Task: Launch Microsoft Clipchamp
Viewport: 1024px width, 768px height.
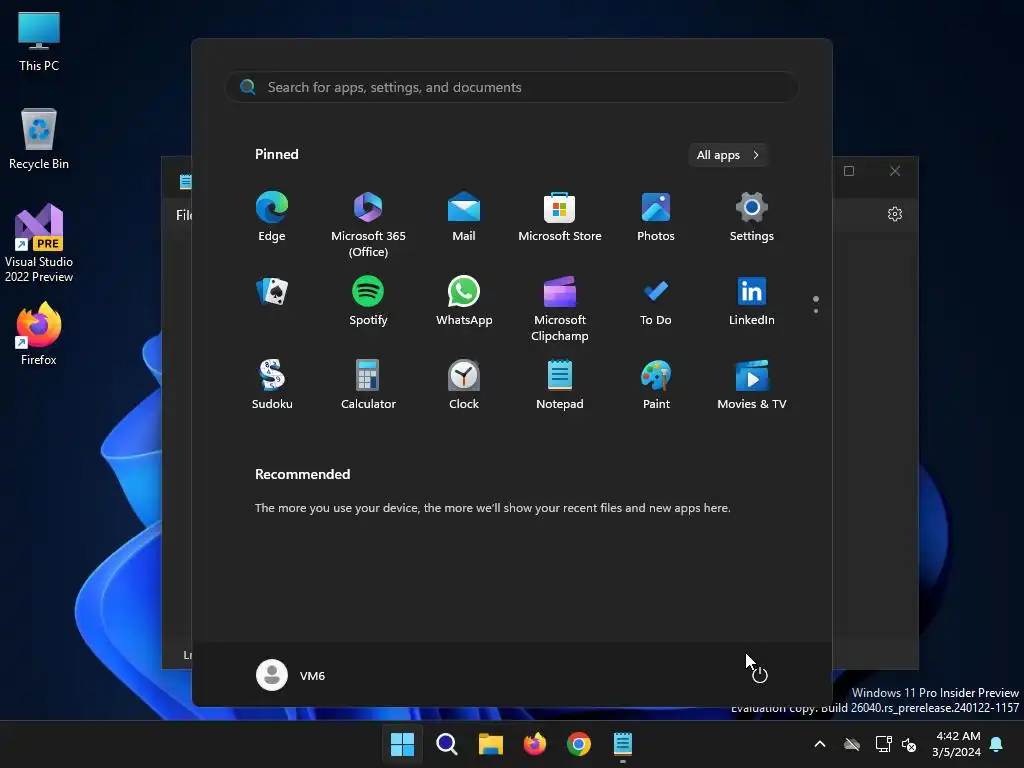Action: click(560, 308)
